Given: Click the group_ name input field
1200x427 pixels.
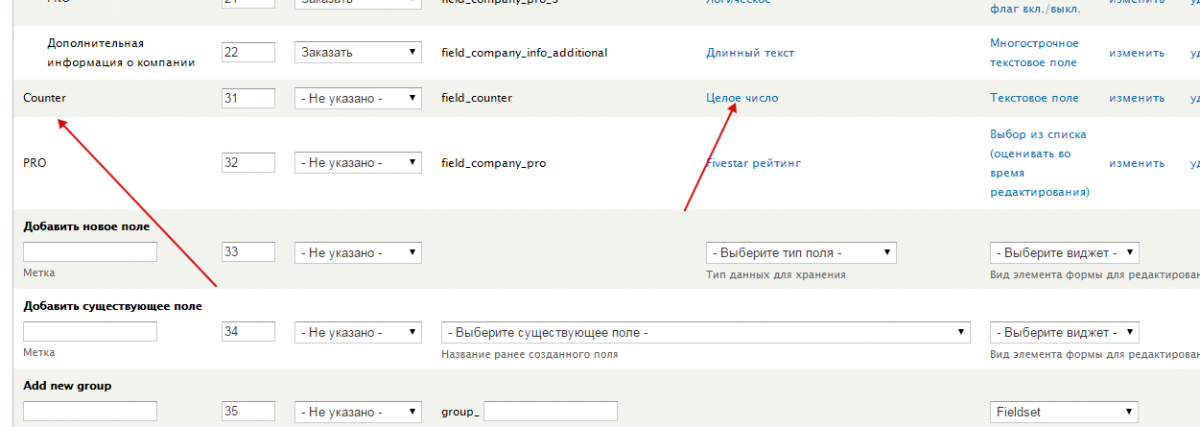Looking at the screenshot, I should (x=550, y=412).
